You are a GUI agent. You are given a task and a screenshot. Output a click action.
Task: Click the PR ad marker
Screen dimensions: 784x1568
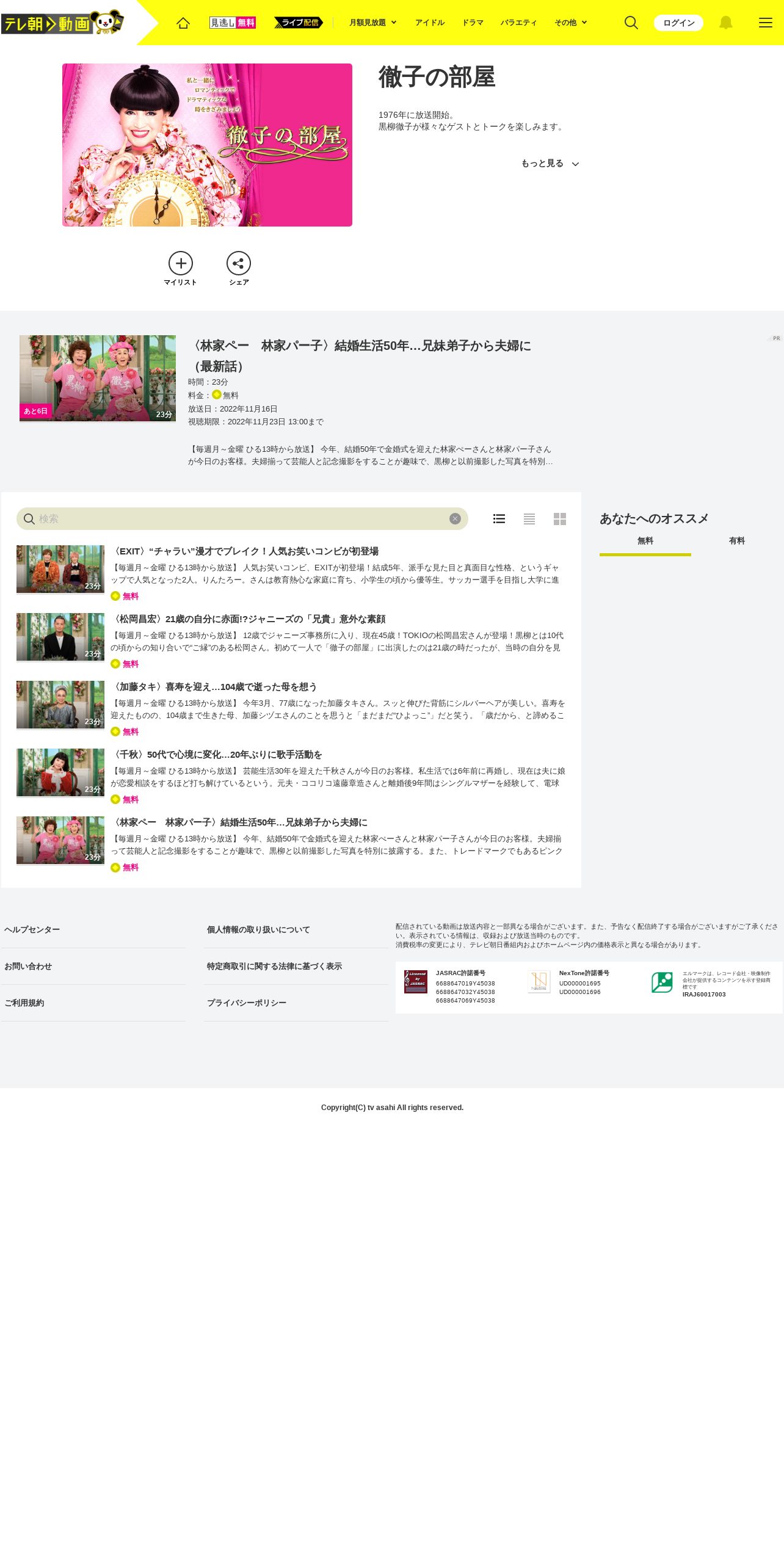[775, 338]
